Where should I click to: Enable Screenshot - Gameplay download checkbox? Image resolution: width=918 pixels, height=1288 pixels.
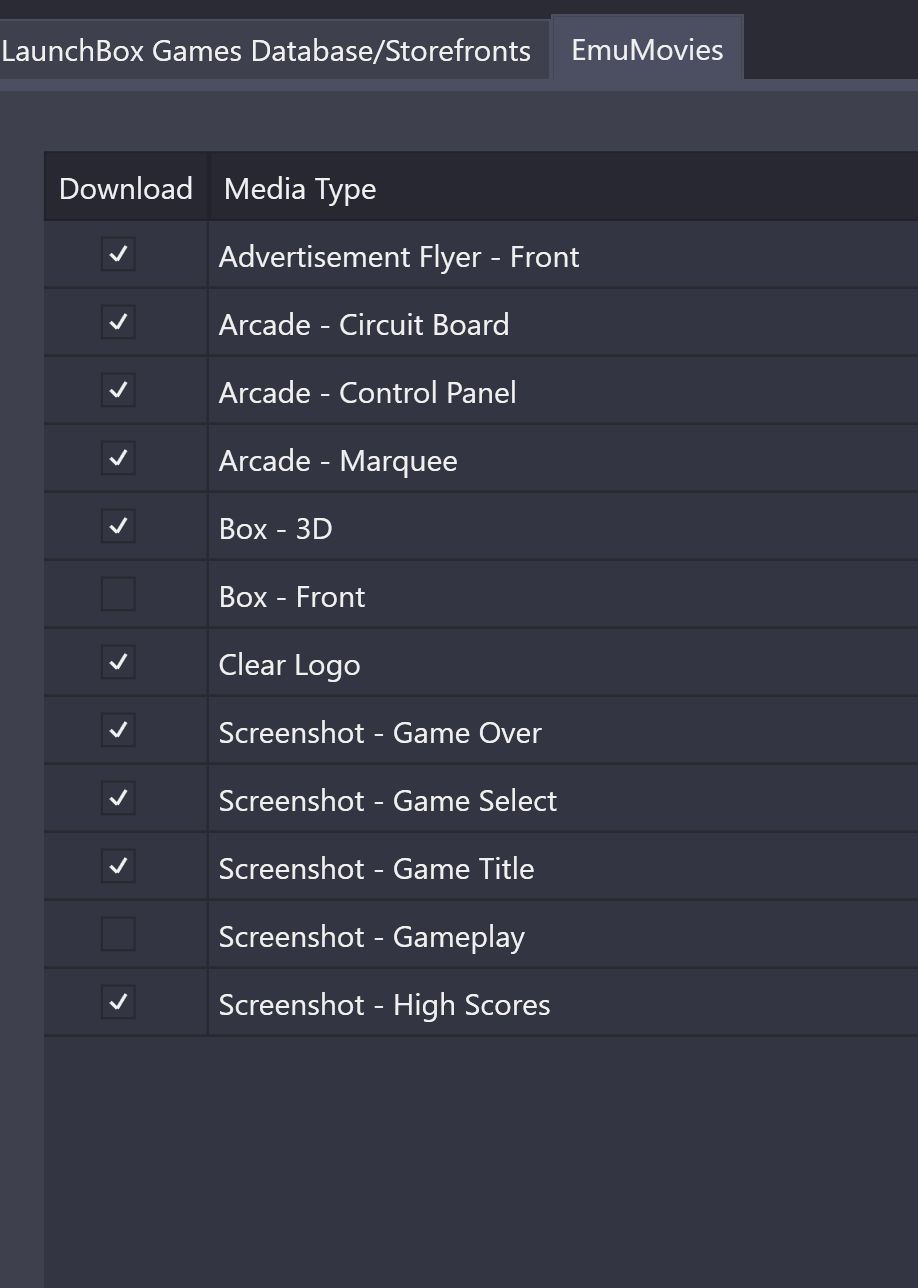click(118, 935)
